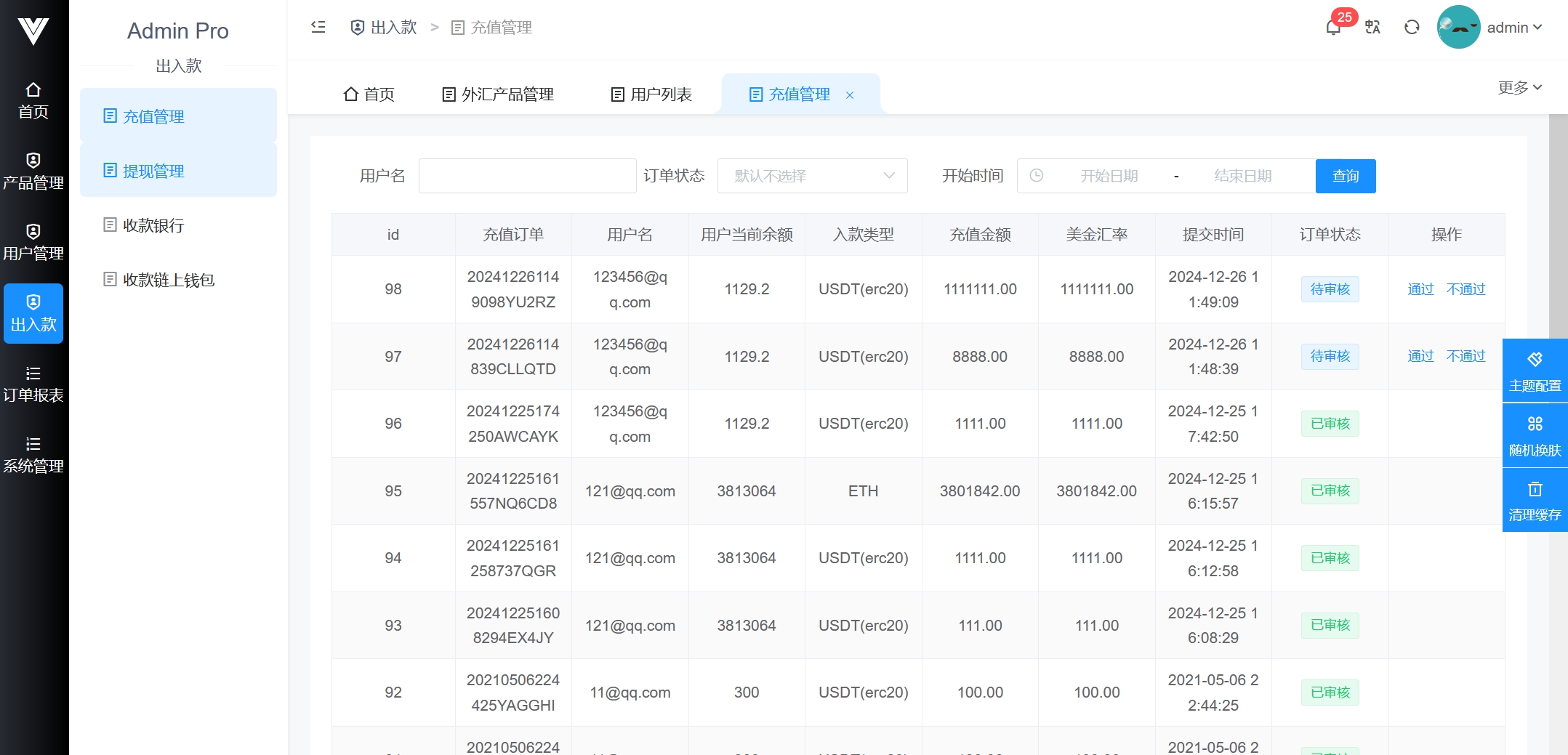Screen dimensions: 1568x755
Task: Click 通过 for order id 98
Action: pyautogui.click(x=1420, y=289)
